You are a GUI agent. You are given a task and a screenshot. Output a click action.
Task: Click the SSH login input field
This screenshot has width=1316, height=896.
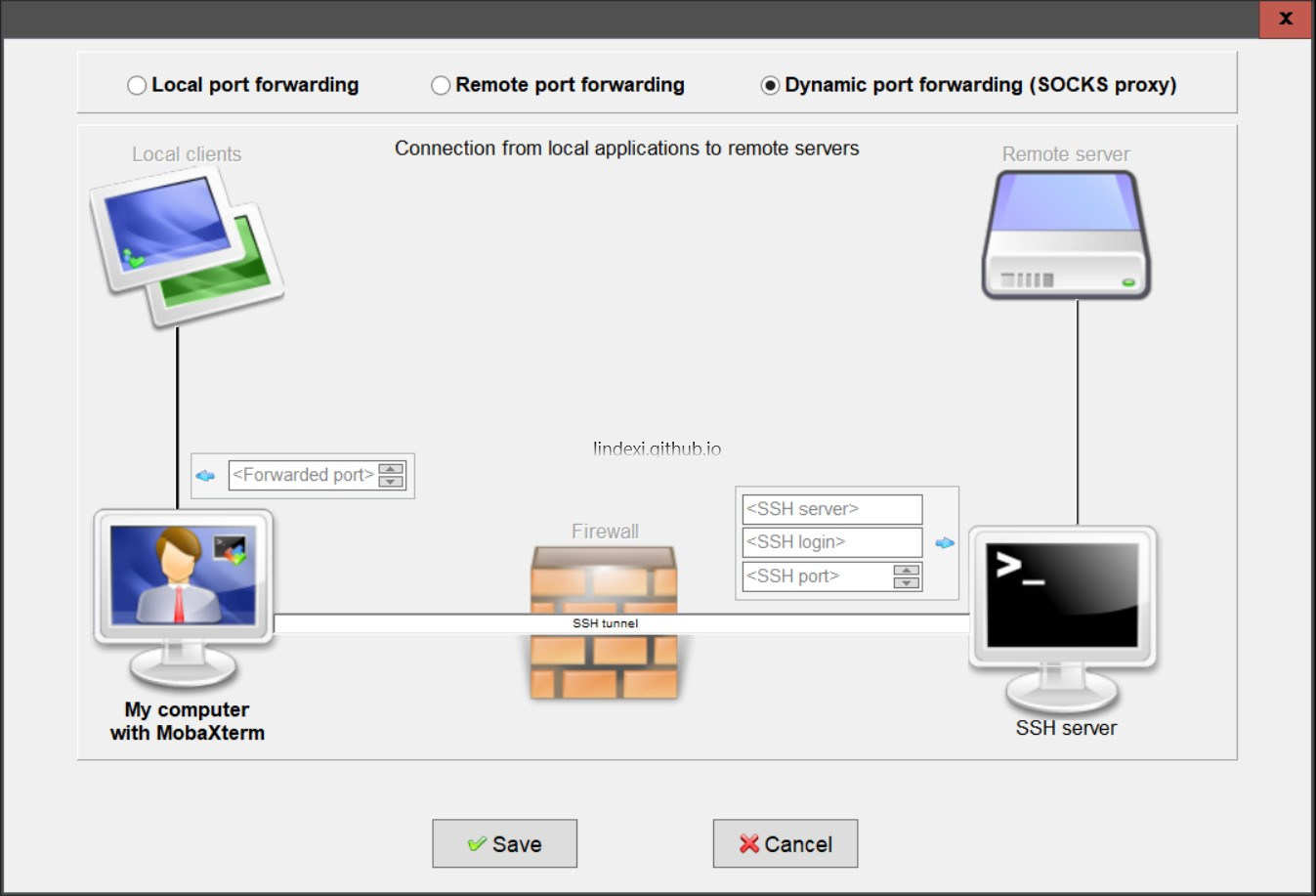[832, 542]
